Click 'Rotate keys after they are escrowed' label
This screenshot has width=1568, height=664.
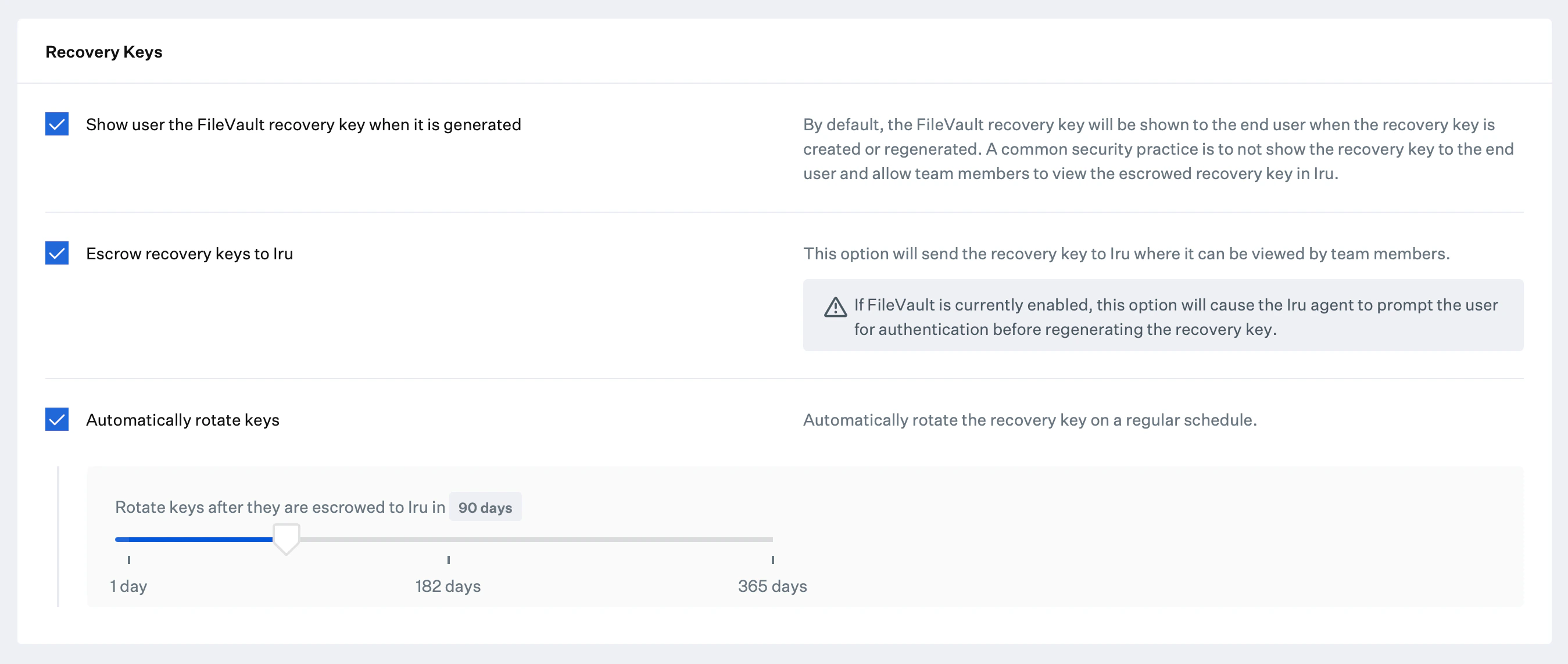point(280,506)
